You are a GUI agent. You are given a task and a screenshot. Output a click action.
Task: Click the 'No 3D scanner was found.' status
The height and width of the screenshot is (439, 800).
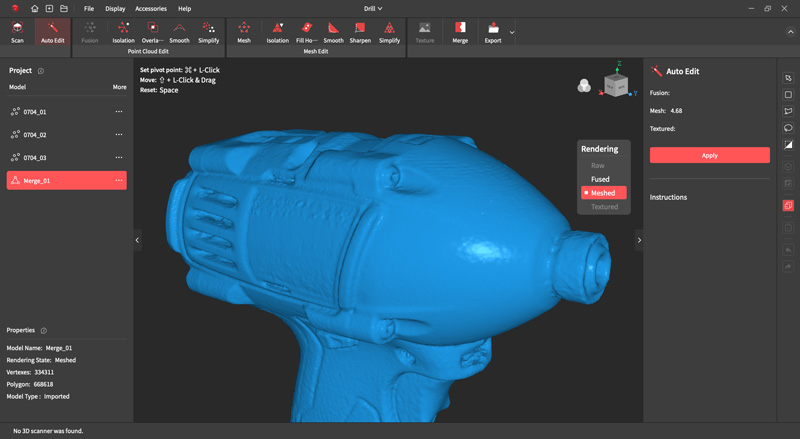click(48, 431)
